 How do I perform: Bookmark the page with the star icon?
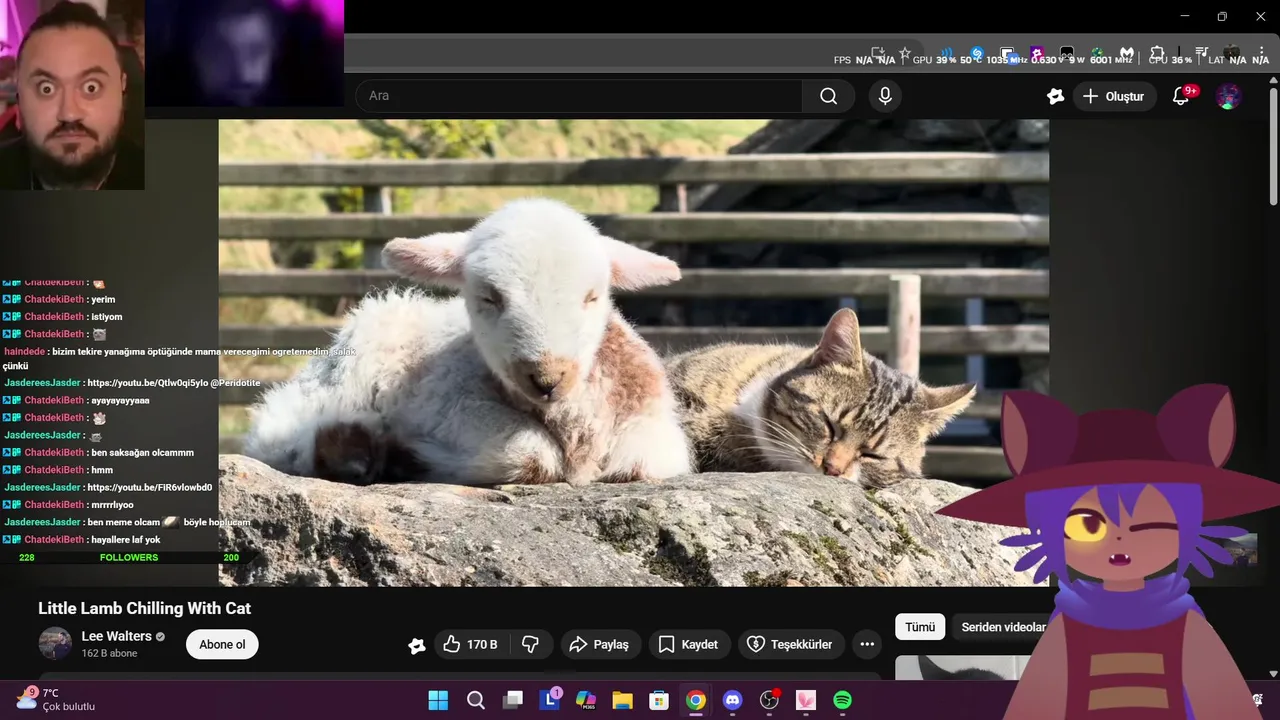click(x=905, y=53)
